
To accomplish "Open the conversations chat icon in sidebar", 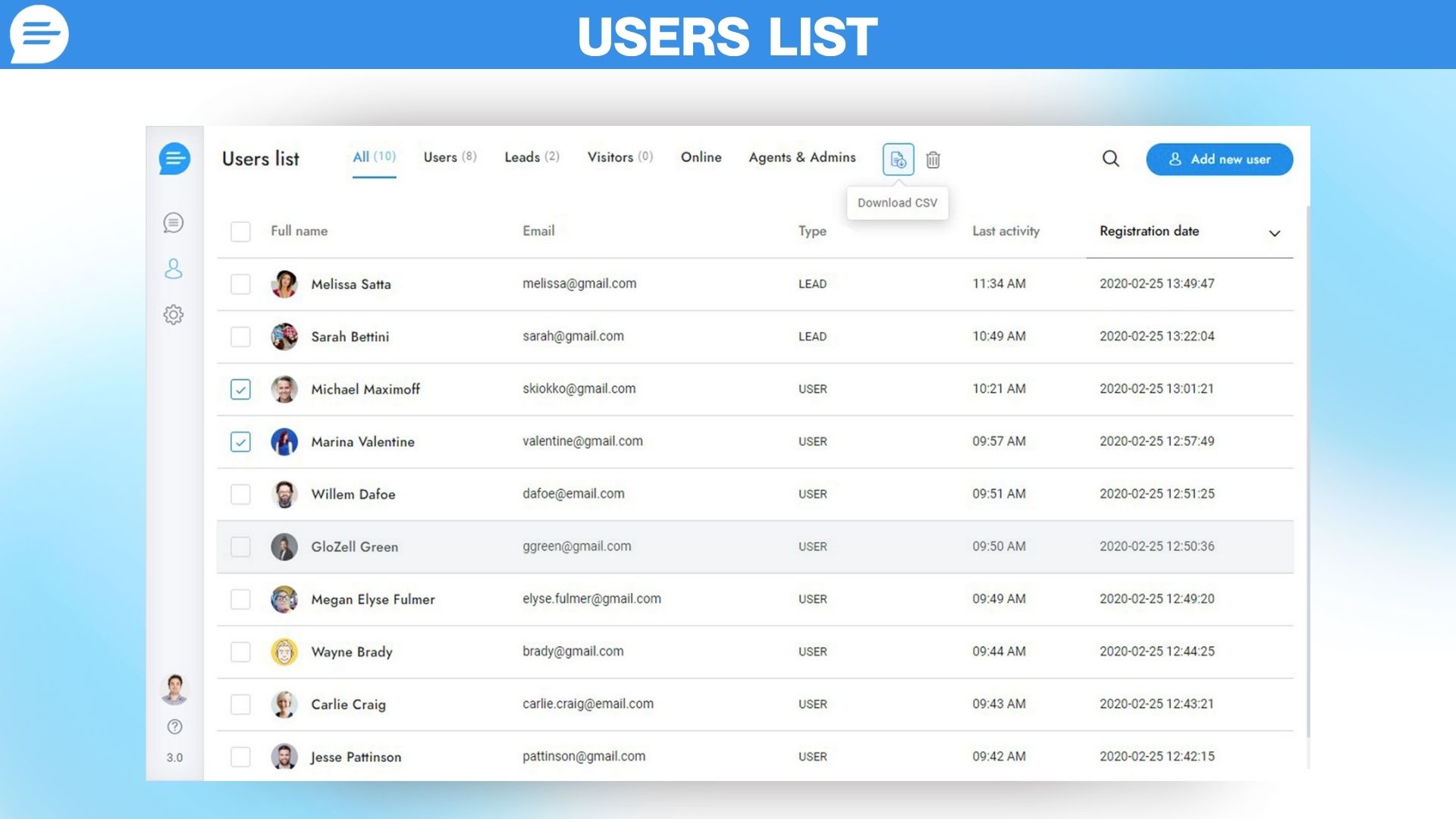I will tap(174, 223).
